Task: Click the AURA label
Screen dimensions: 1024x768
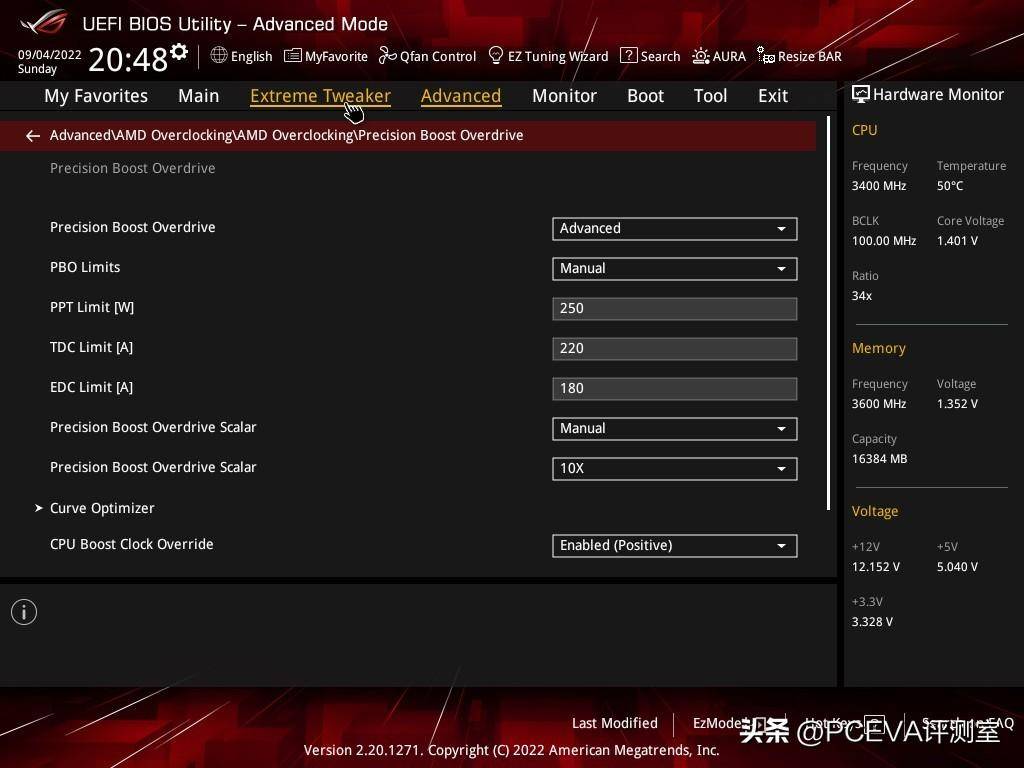Action: pos(729,56)
